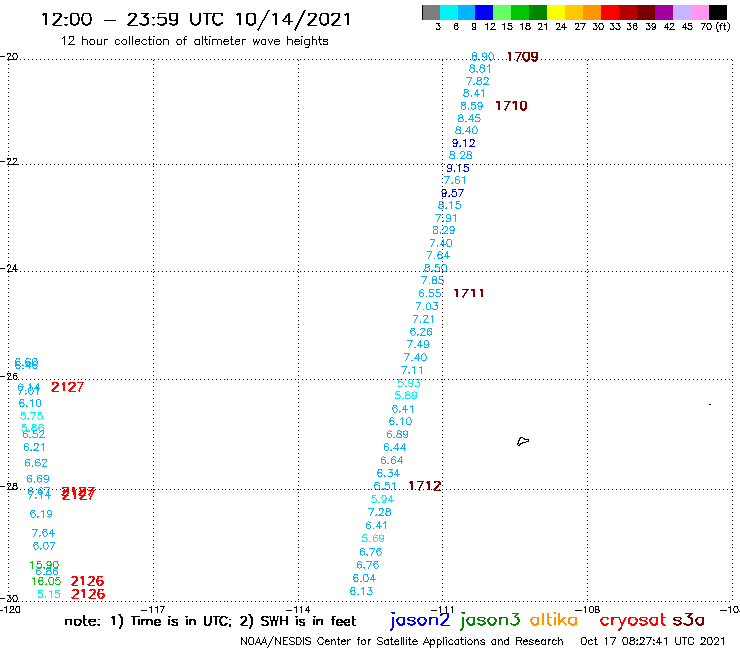
Task: Click the 6.55 value beside 1711
Action: pos(430,294)
